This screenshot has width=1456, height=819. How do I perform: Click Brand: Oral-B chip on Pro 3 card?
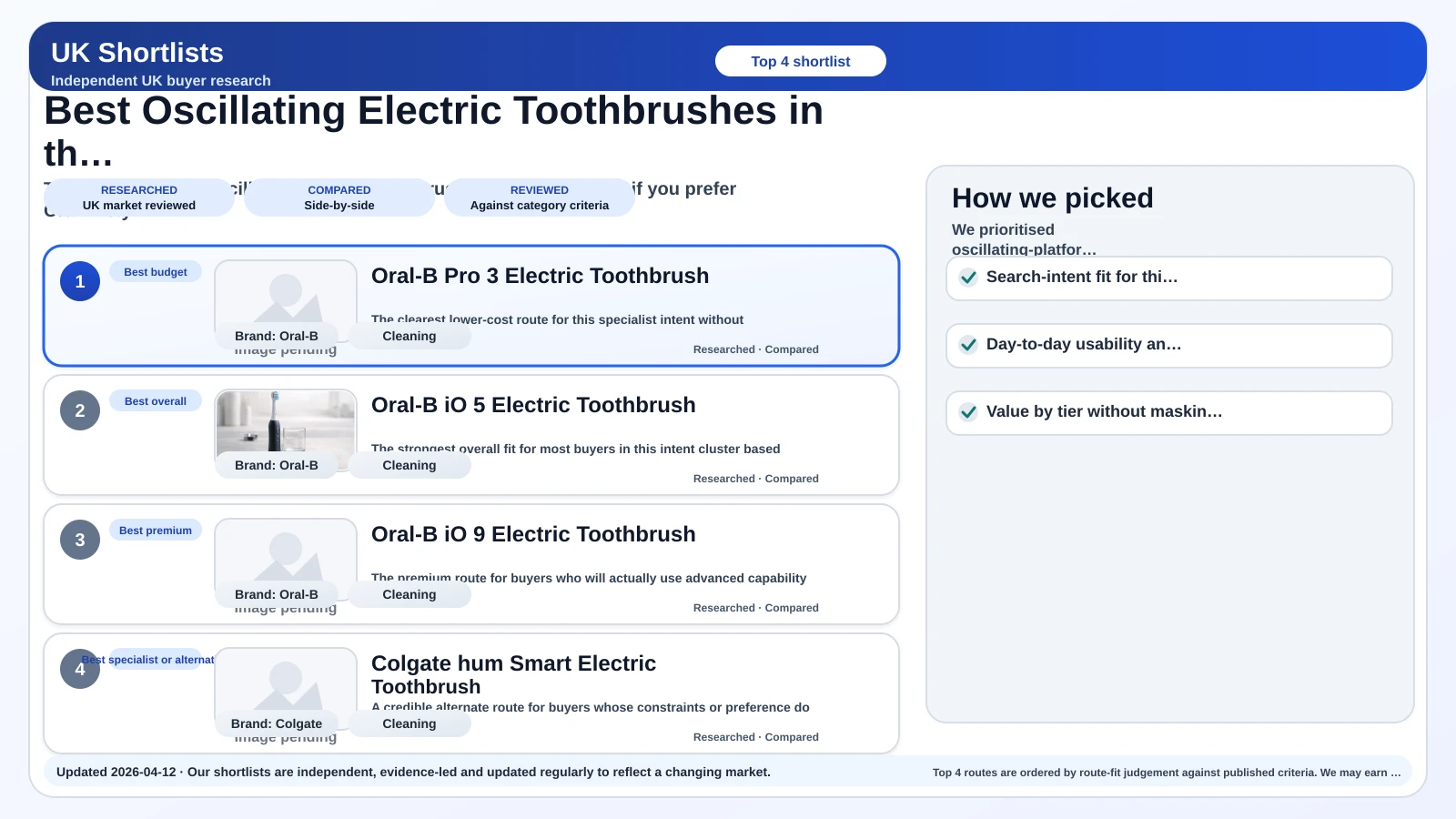(x=277, y=336)
